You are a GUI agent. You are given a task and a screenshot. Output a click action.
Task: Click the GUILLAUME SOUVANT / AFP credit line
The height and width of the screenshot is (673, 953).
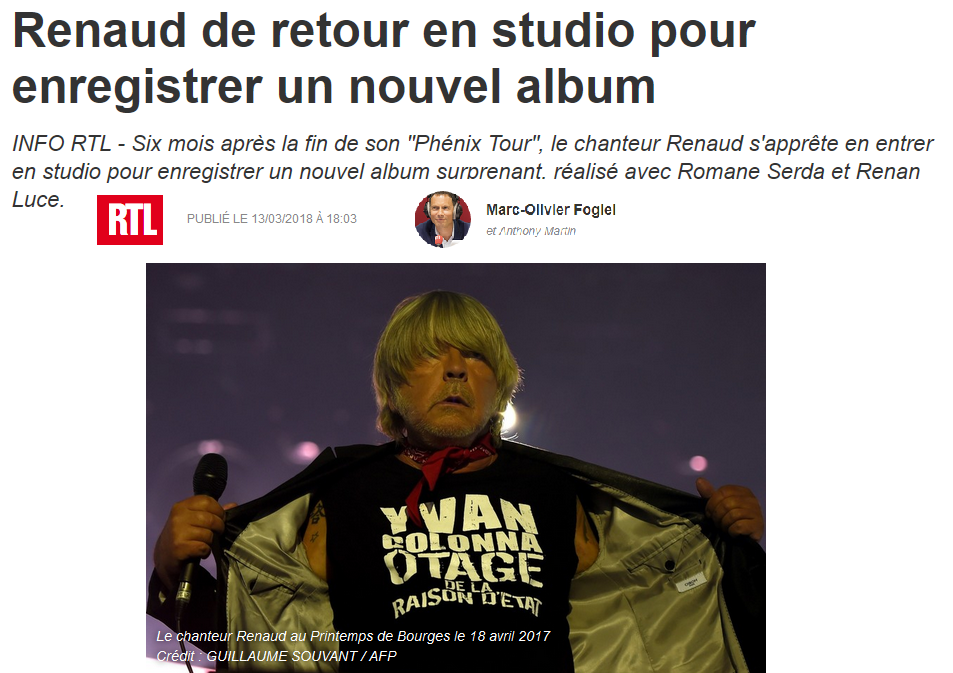click(301, 656)
